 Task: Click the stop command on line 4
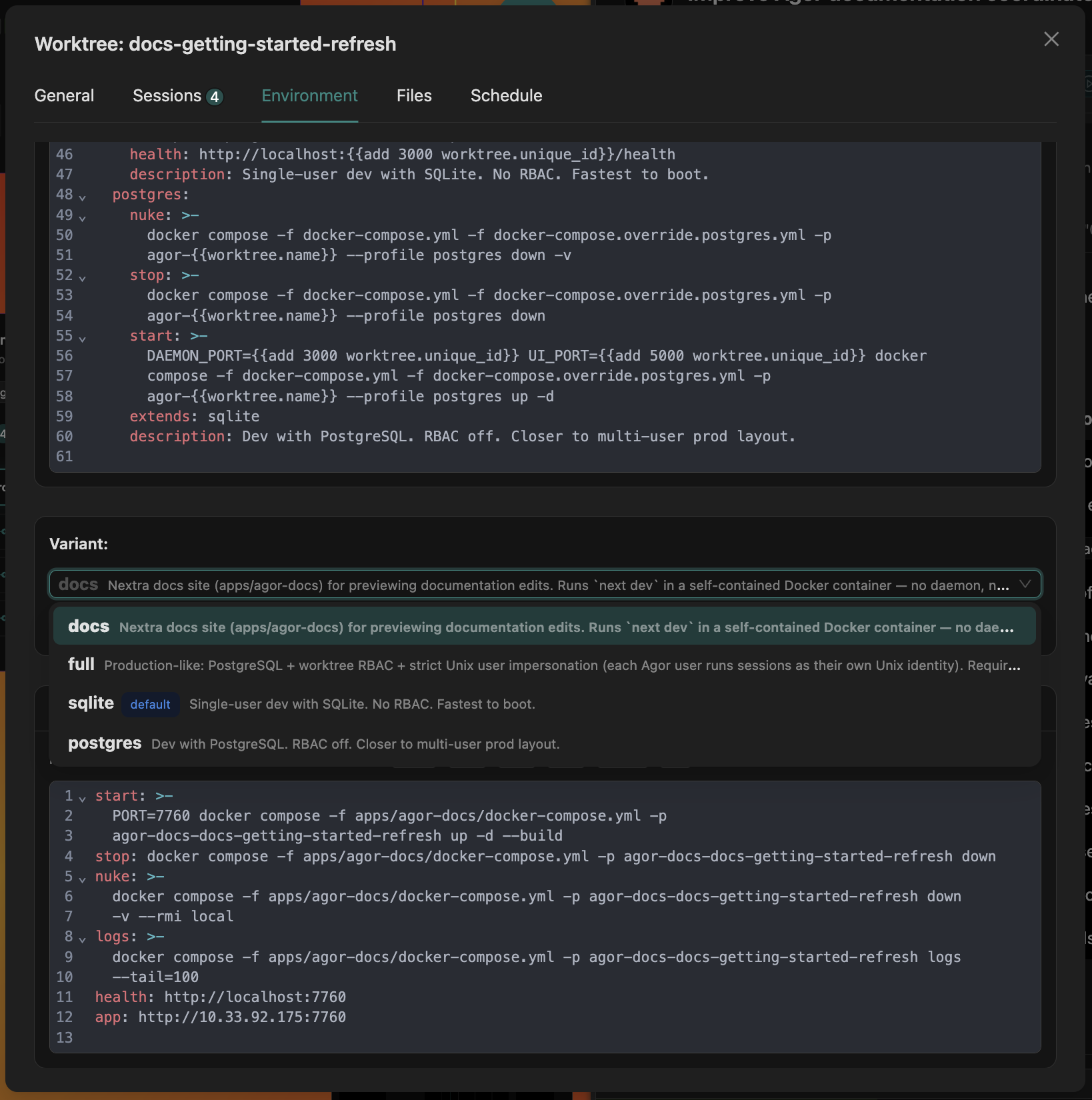(545, 857)
